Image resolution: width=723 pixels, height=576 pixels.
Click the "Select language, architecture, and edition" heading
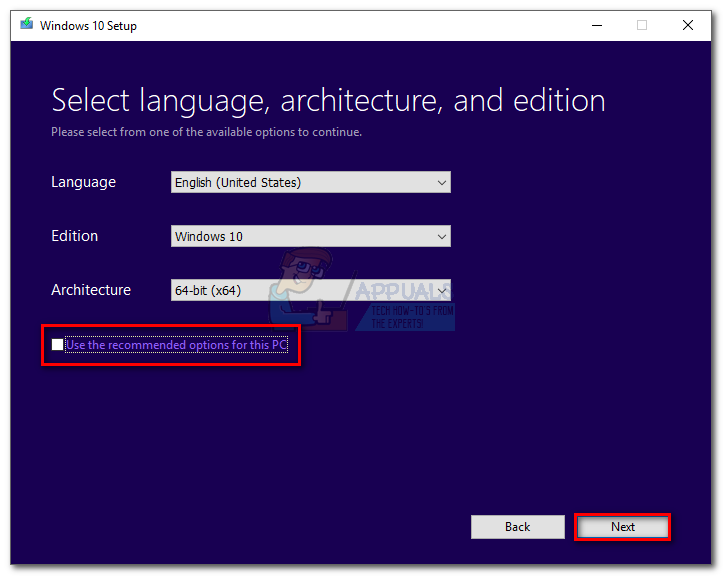click(x=328, y=101)
